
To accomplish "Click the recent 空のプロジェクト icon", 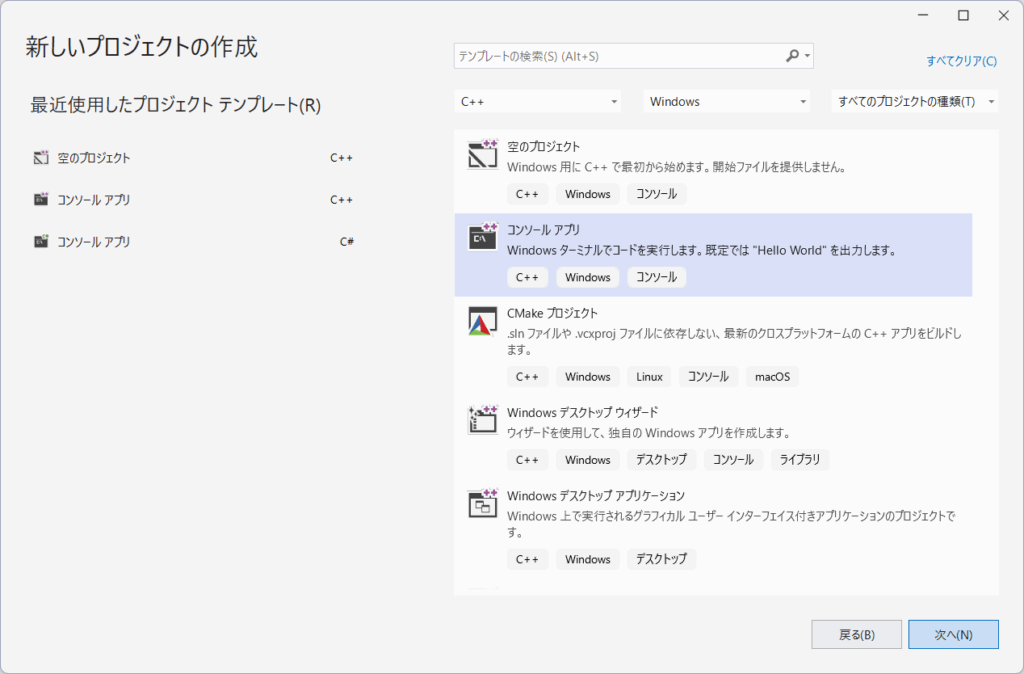I will point(41,157).
